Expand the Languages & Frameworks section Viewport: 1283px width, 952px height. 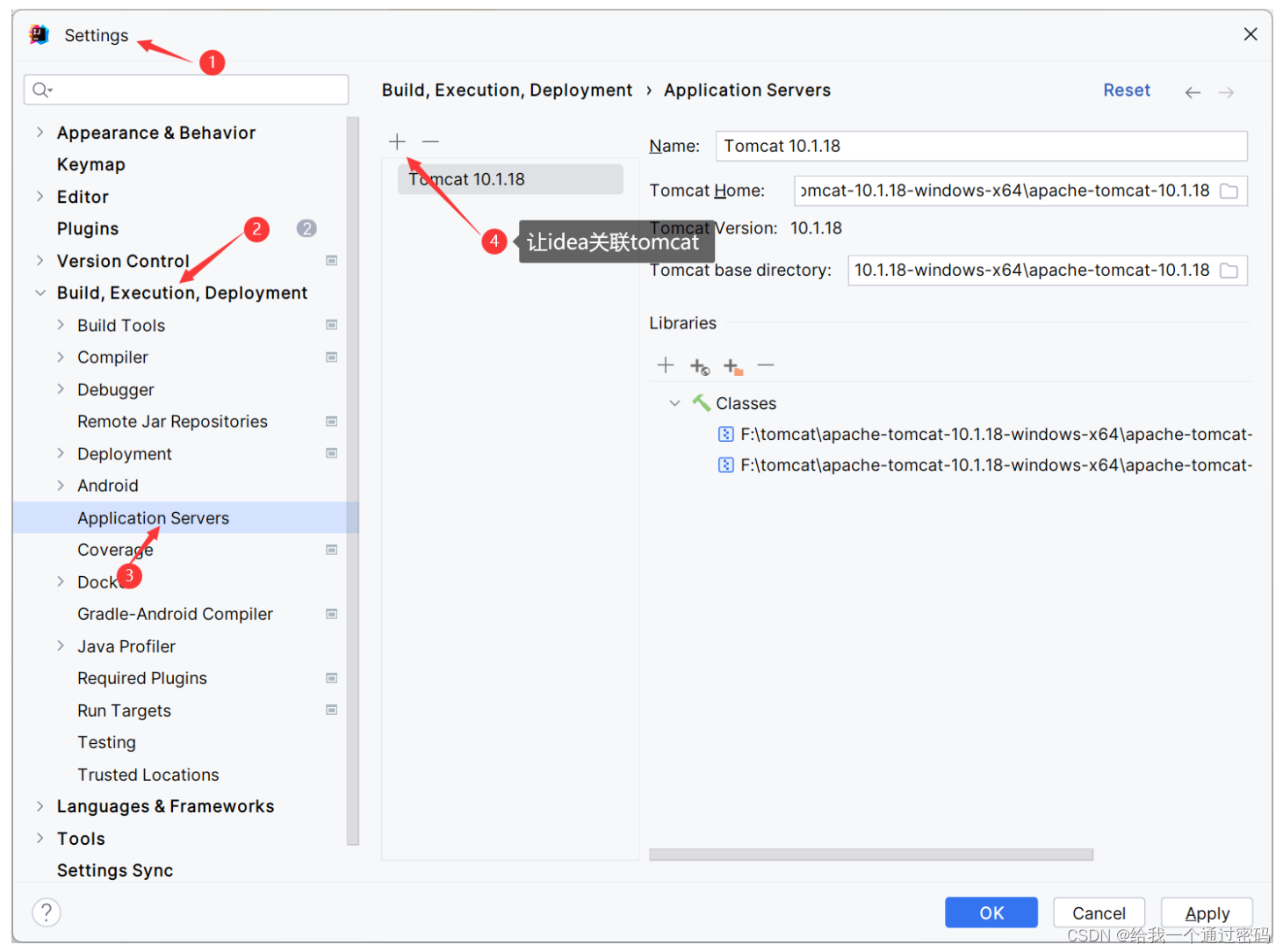coord(40,806)
